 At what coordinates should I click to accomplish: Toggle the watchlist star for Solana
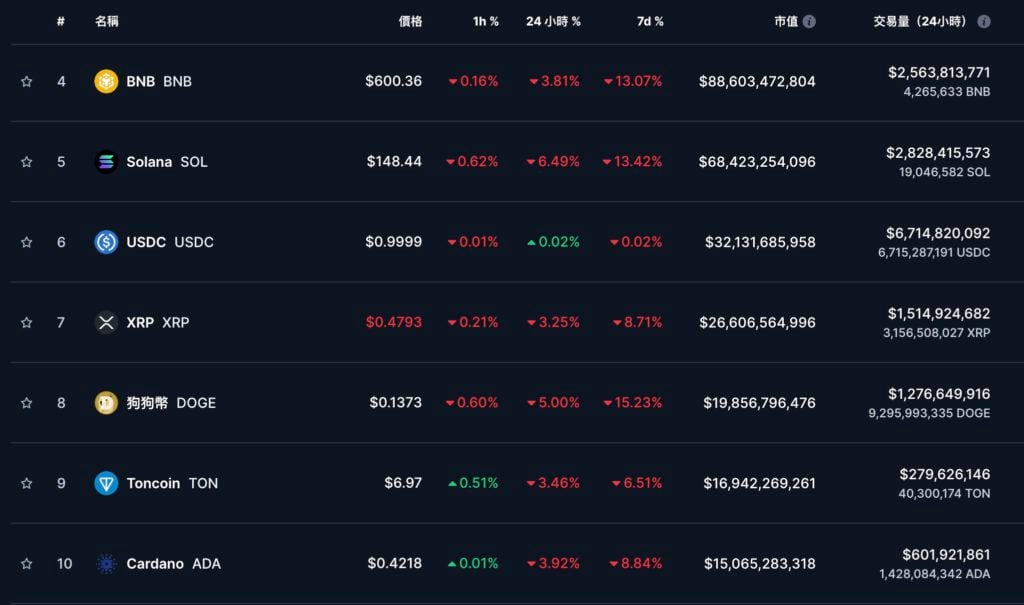27,161
